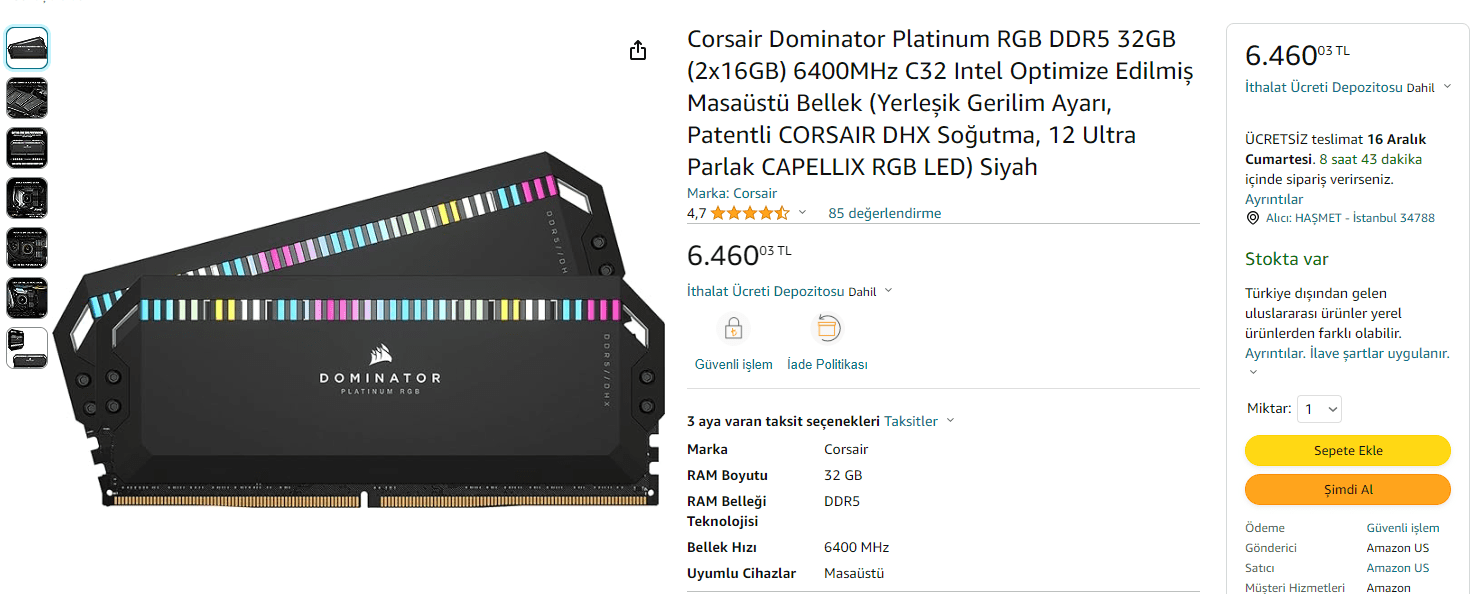Image resolution: width=1481 pixels, height=594 pixels.
Task: Click the Şimdi Al button
Action: pos(1347,490)
